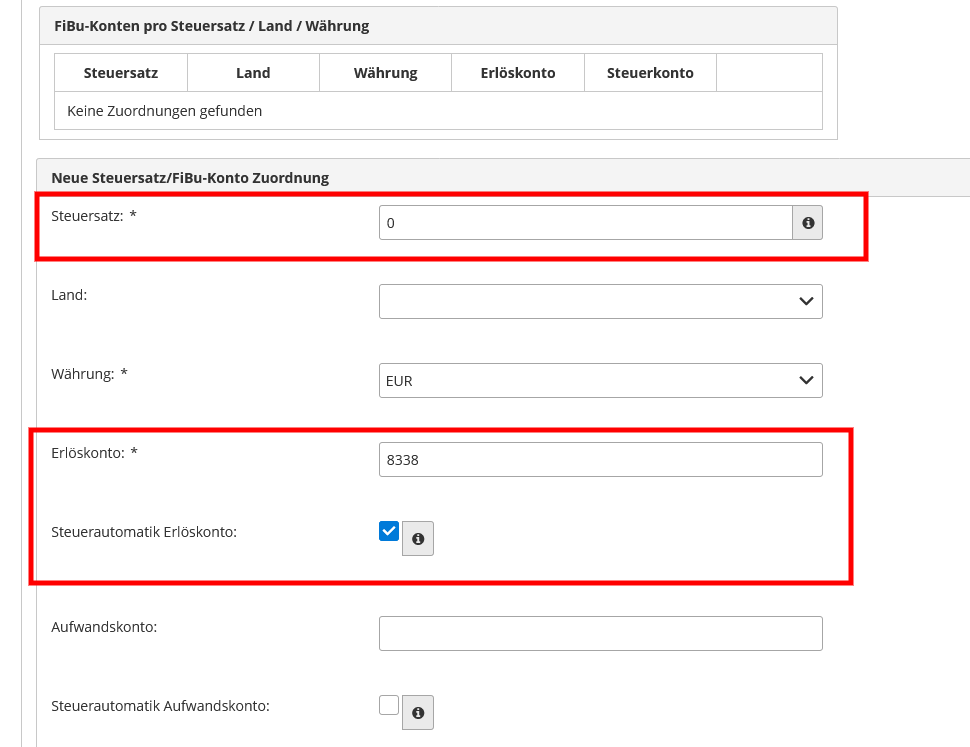Uncheck Steuerautomatik Erlöskonto checkbox
Viewport: 970px width, 747px height.
pyautogui.click(x=388, y=531)
